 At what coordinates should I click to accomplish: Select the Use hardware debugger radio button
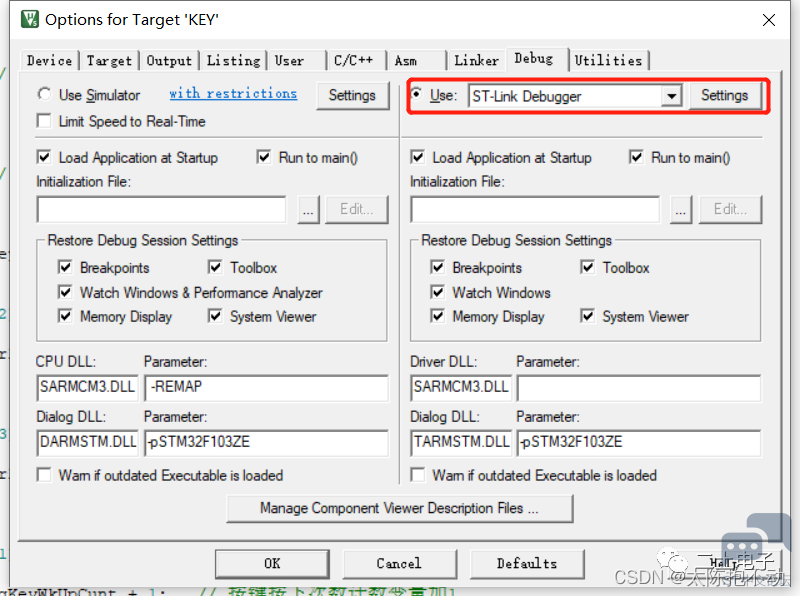pyautogui.click(x=417, y=94)
